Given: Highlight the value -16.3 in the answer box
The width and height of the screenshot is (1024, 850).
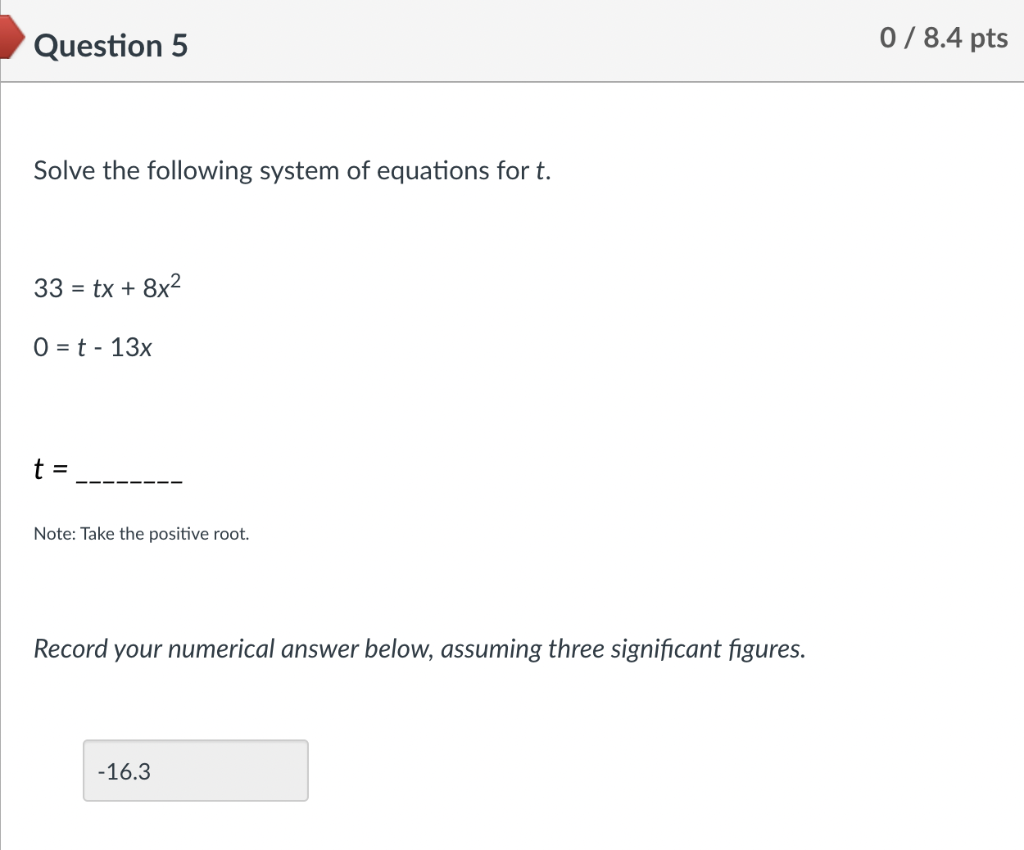Looking at the screenshot, I should coord(123,771).
